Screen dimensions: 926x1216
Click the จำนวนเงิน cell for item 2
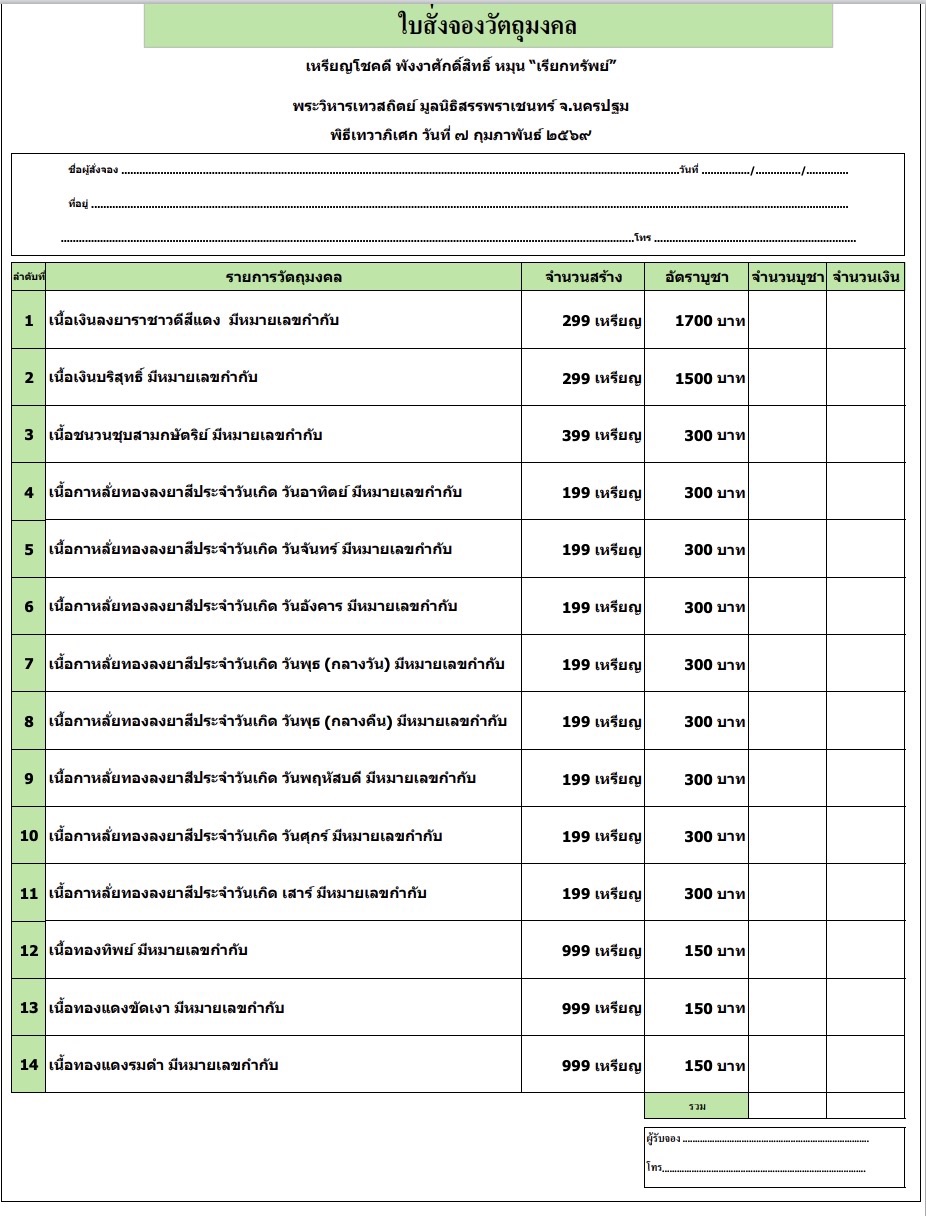(865, 378)
